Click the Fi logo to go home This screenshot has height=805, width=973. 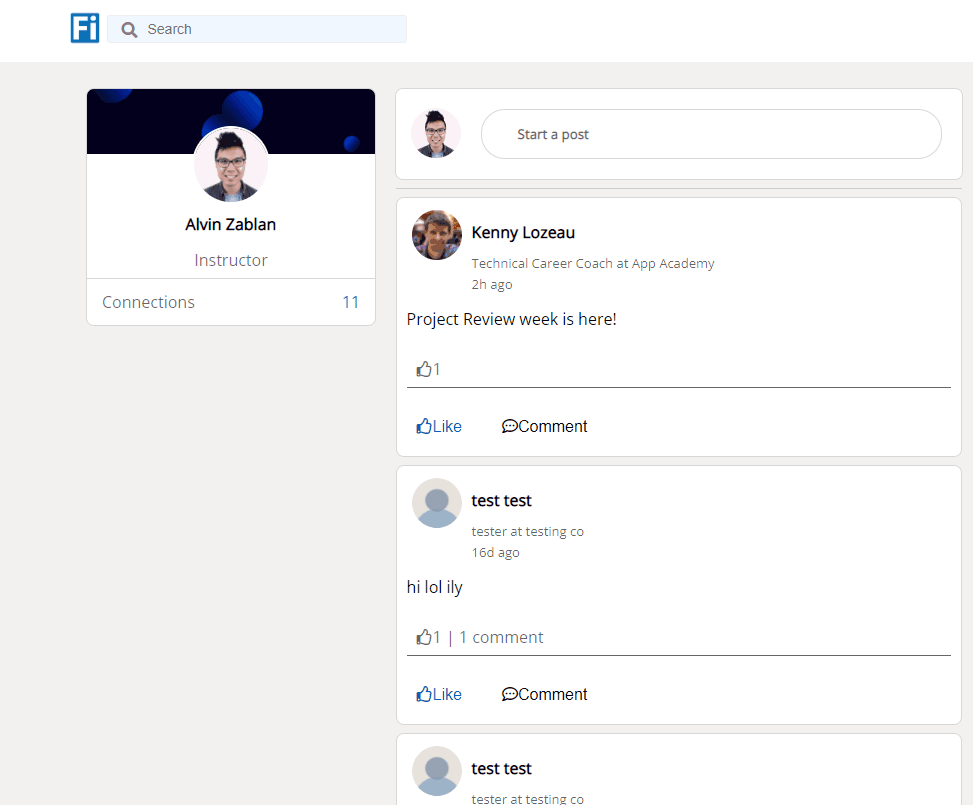(84, 29)
